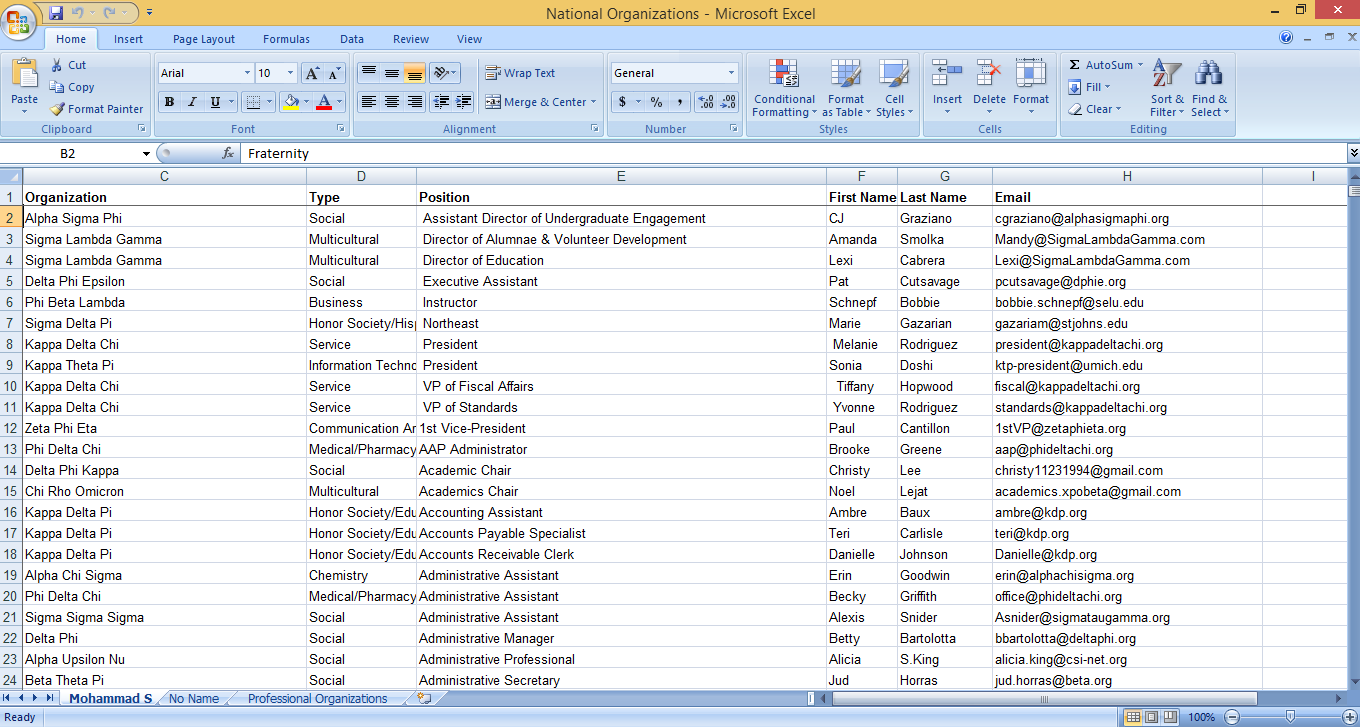
Task: Expand the Name Box dropdown
Action: [x=146, y=154]
